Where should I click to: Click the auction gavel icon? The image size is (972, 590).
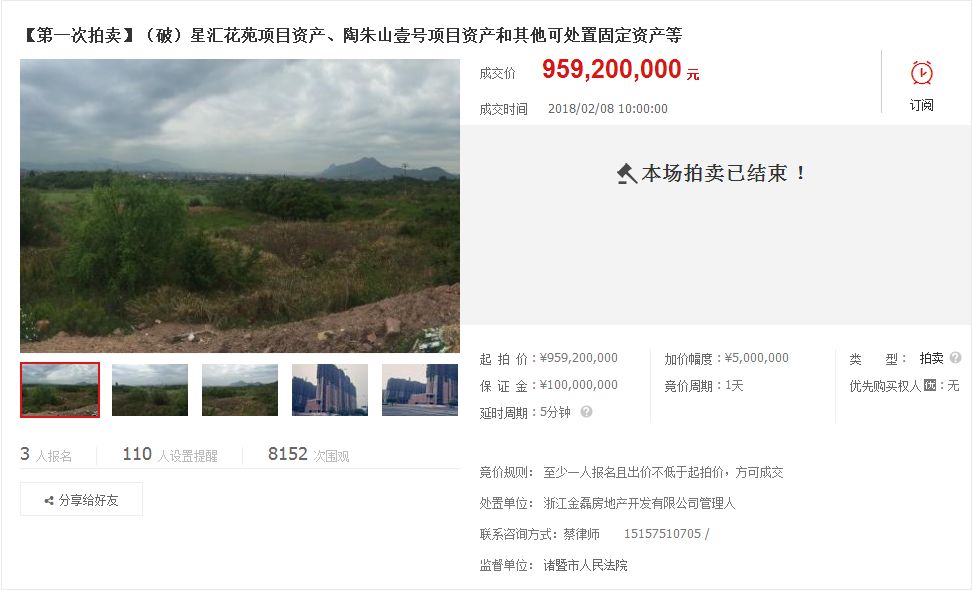tap(627, 174)
